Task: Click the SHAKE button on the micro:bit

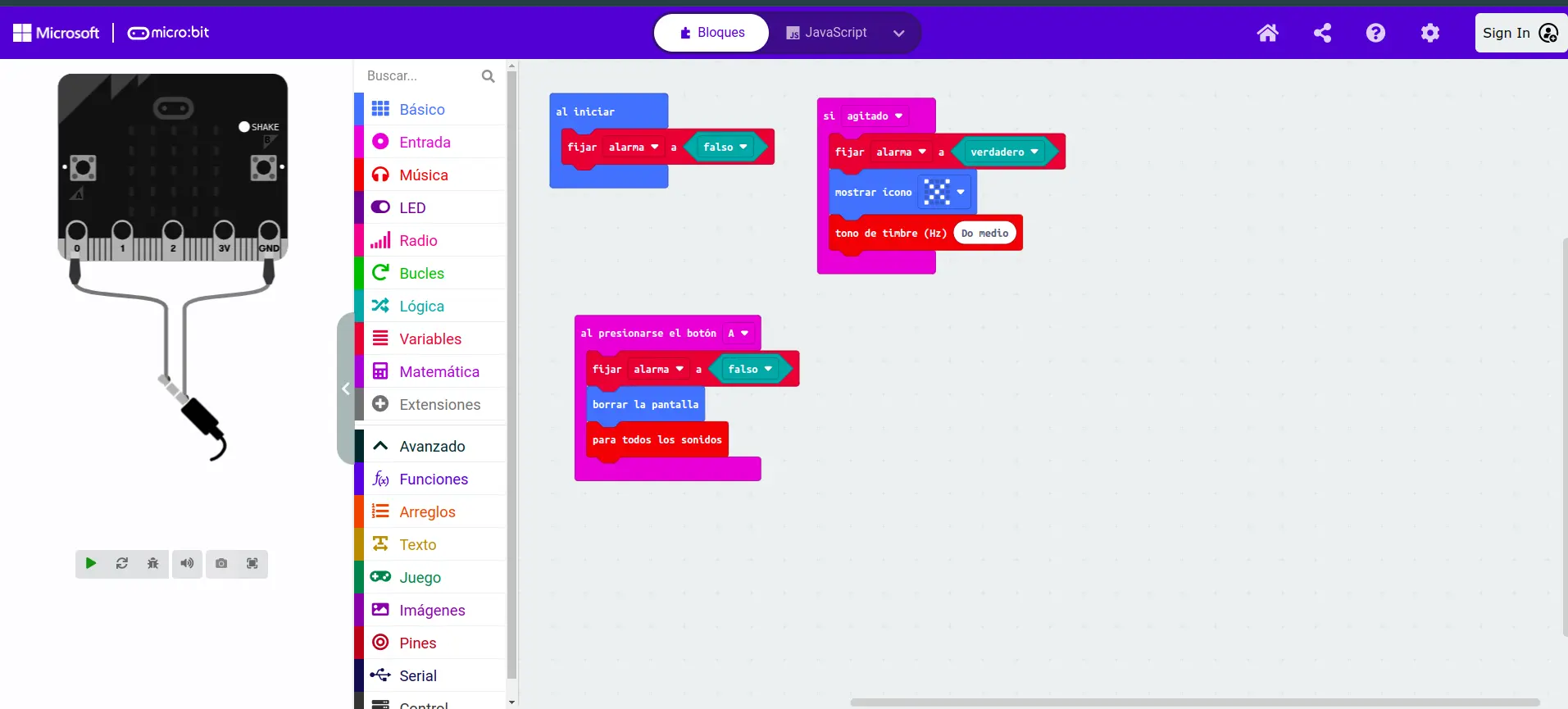Action: [x=245, y=127]
